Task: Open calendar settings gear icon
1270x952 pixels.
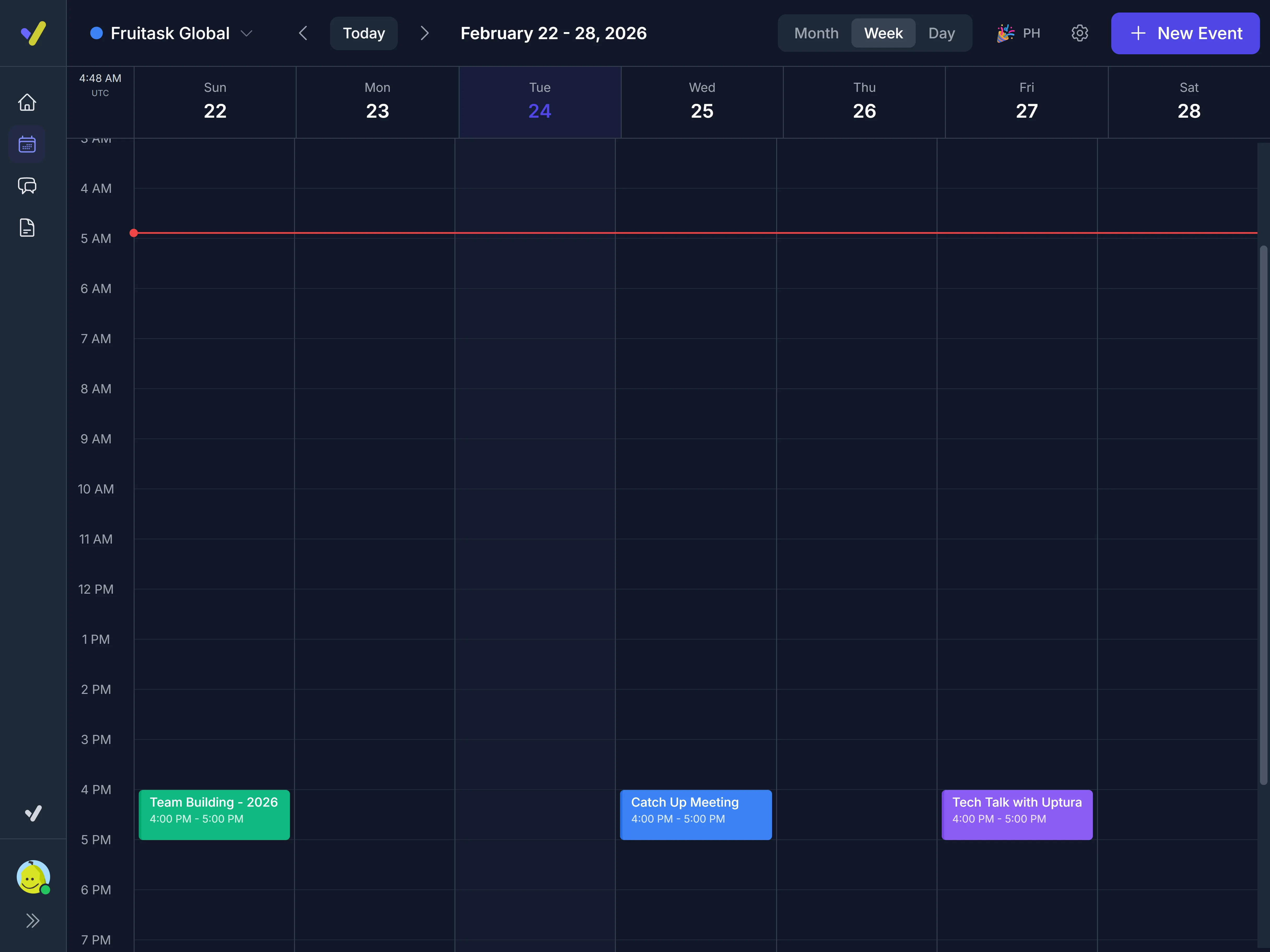Action: 1079,33
